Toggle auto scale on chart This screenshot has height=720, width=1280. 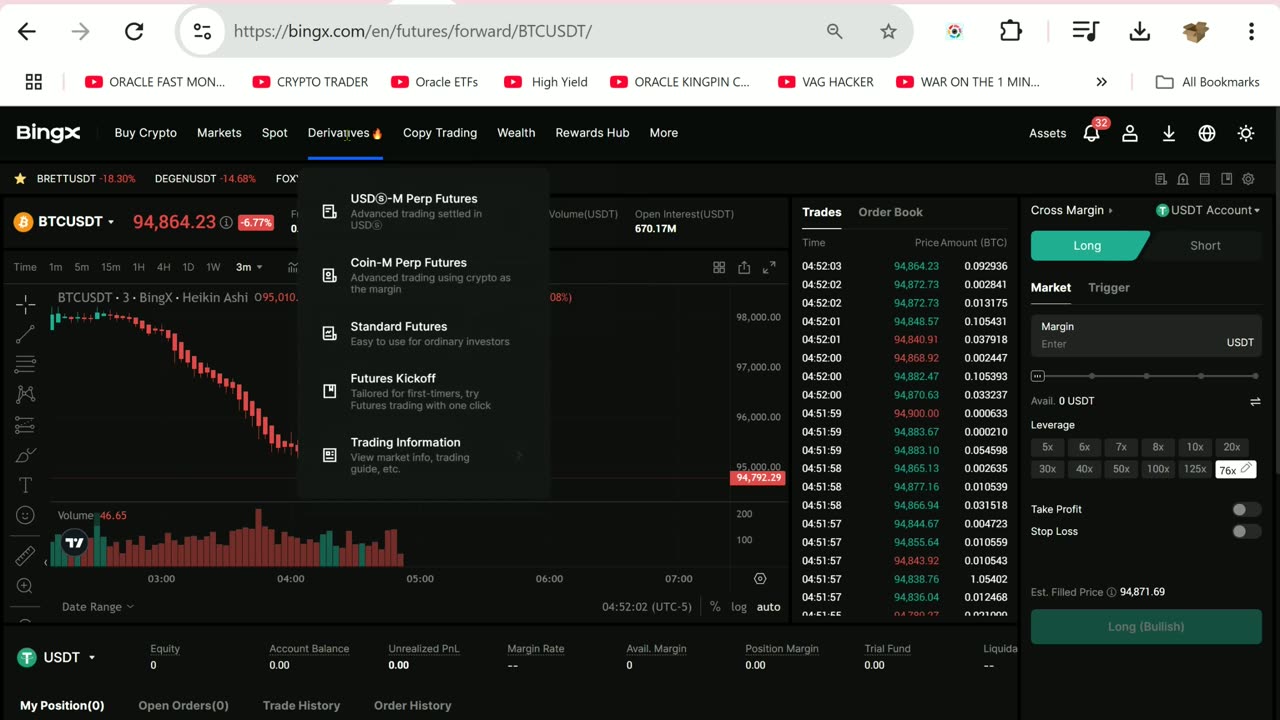click(x=768, y=607)
